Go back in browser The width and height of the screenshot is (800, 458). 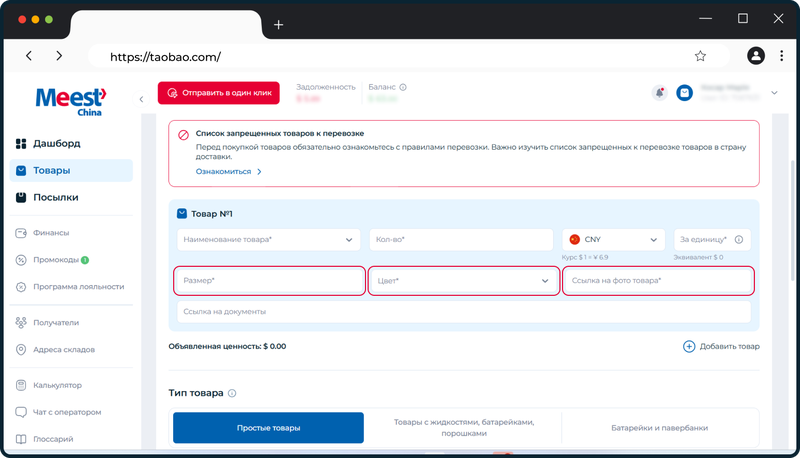(x=29, y=56)
